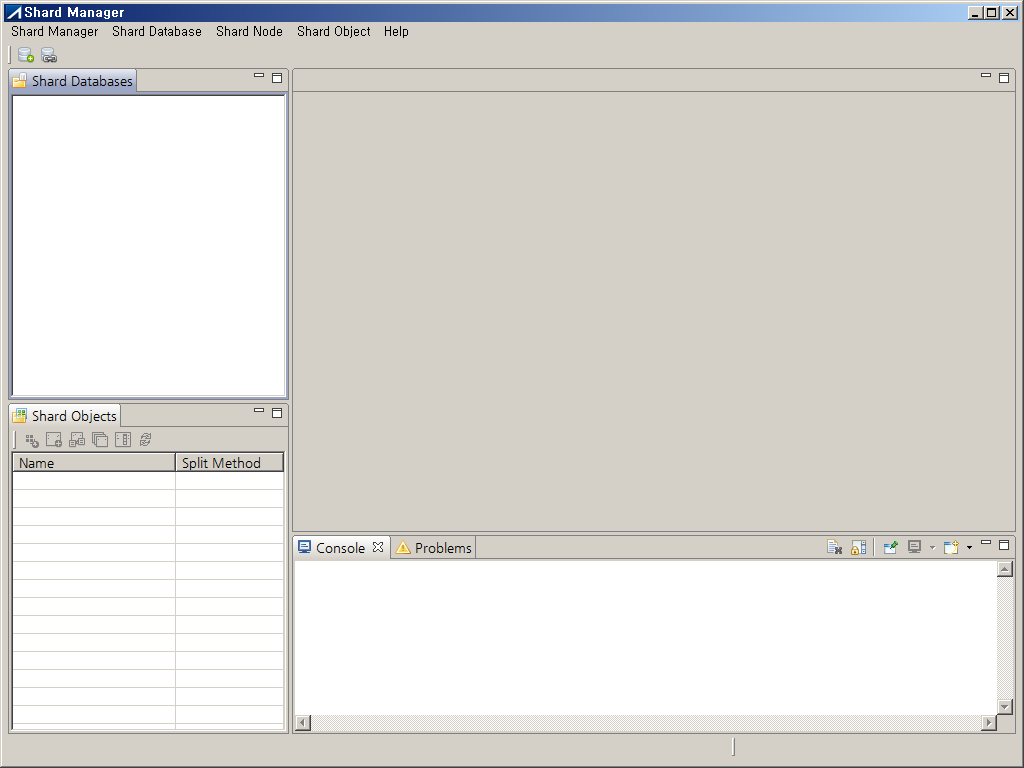Click the first add-object icon in Shard Objects toolbar
The width and height of the screenshot is (1024, 768).
[x=32, y=439]
